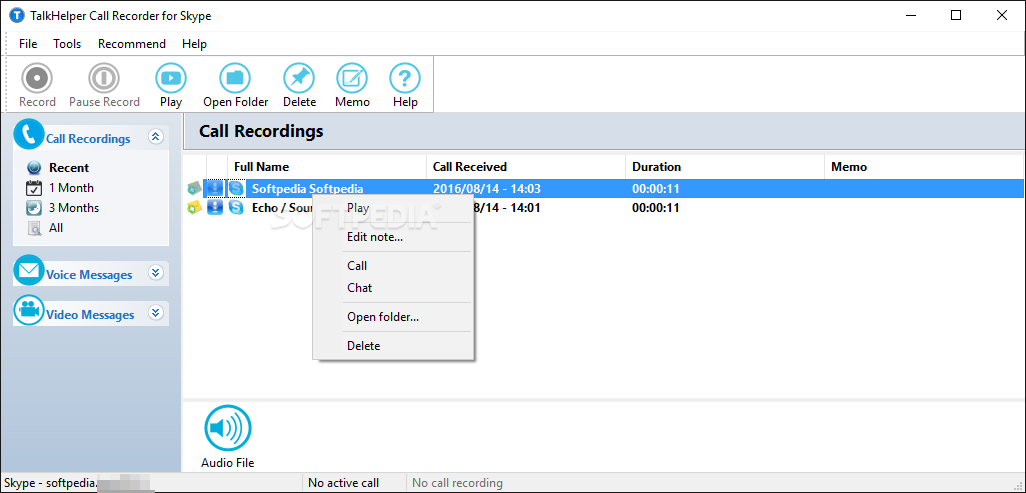Click the incoming call arrow icon in Echo row

tap(215, 208)
